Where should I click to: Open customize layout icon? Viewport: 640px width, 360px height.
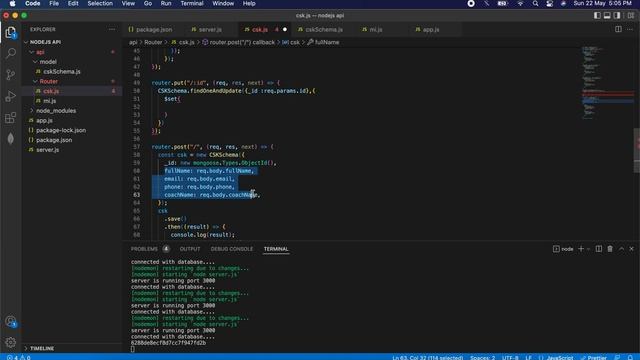631,16
